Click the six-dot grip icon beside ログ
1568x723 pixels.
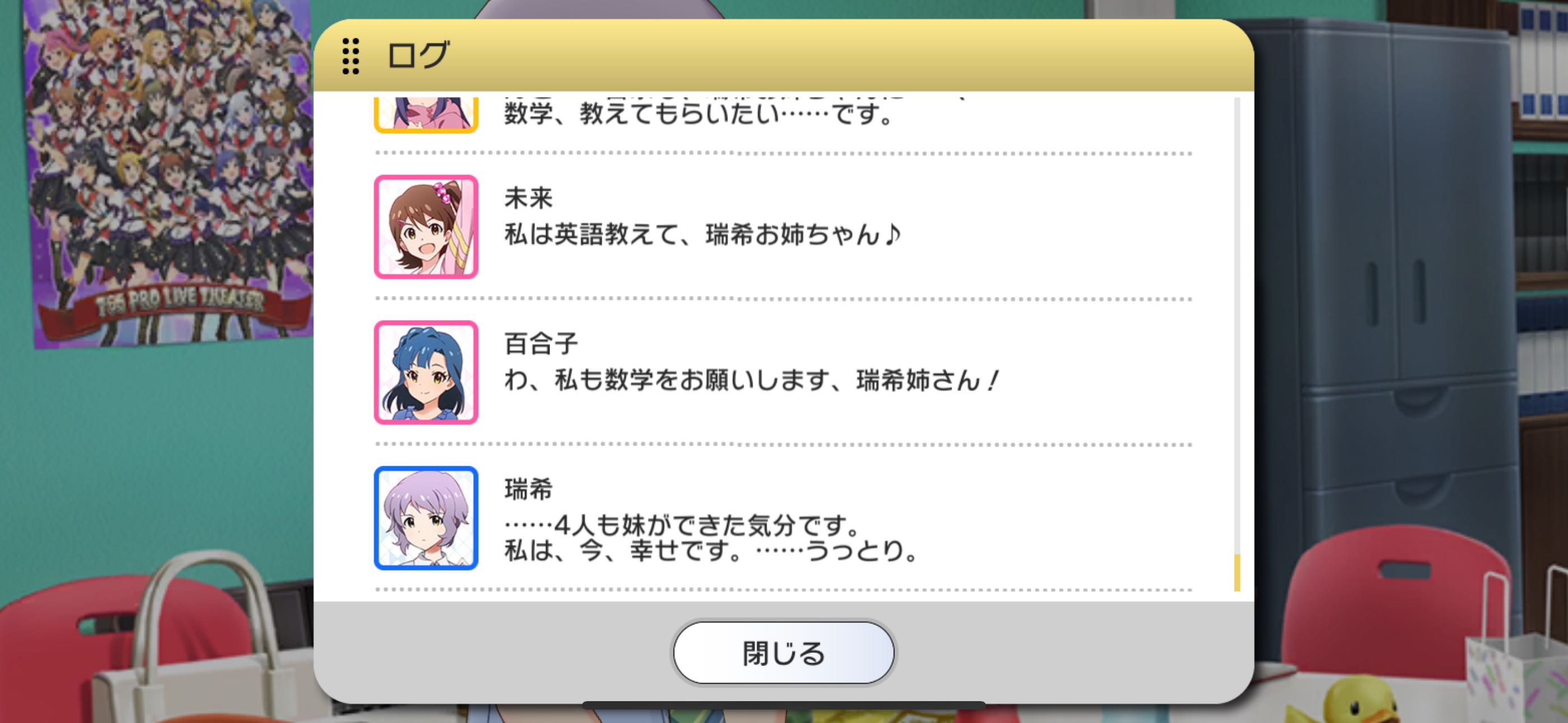point(351,57)
